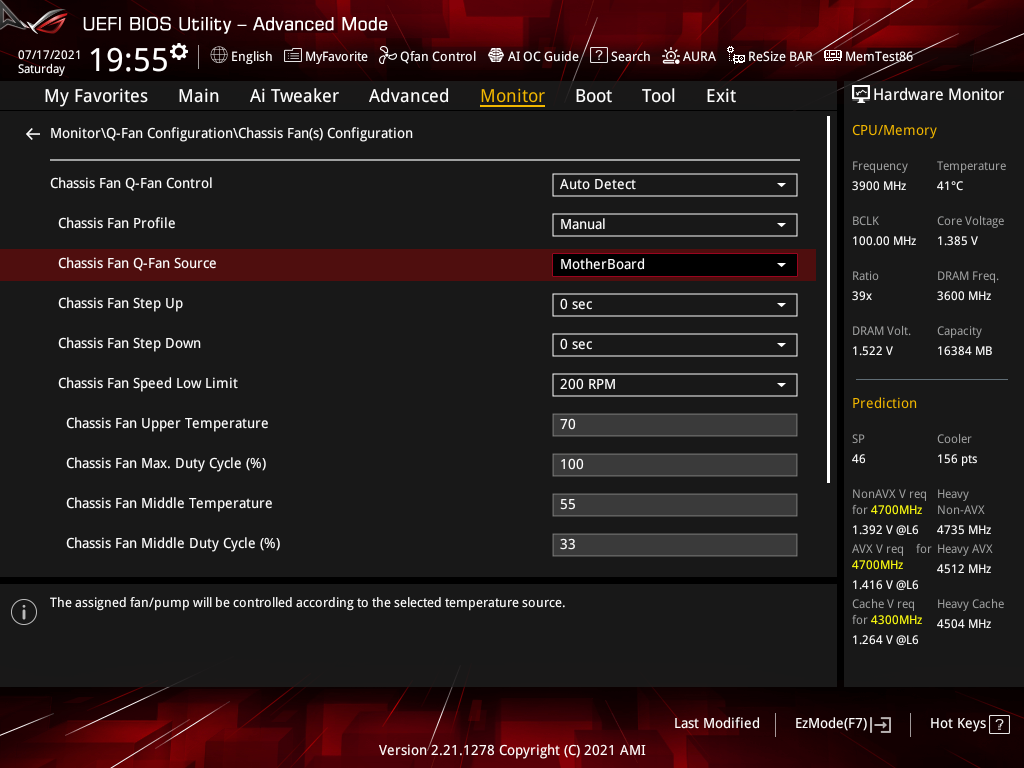Viewport: 1024px width, 768px height.
Task: Click the Hot Keys question mark icon
Action: tap(999, 724)
